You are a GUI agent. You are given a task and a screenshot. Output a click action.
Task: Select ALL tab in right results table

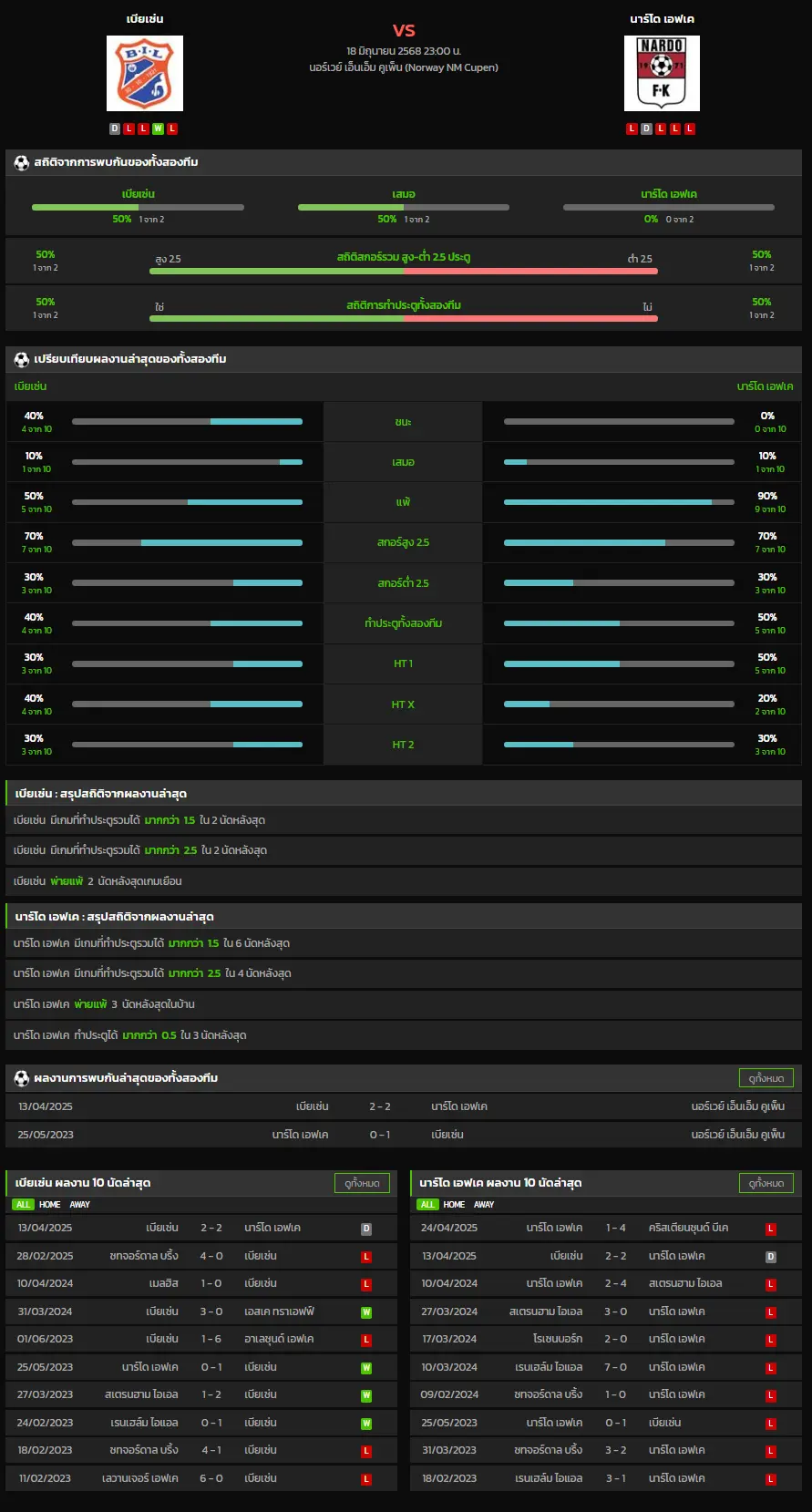427,1205
